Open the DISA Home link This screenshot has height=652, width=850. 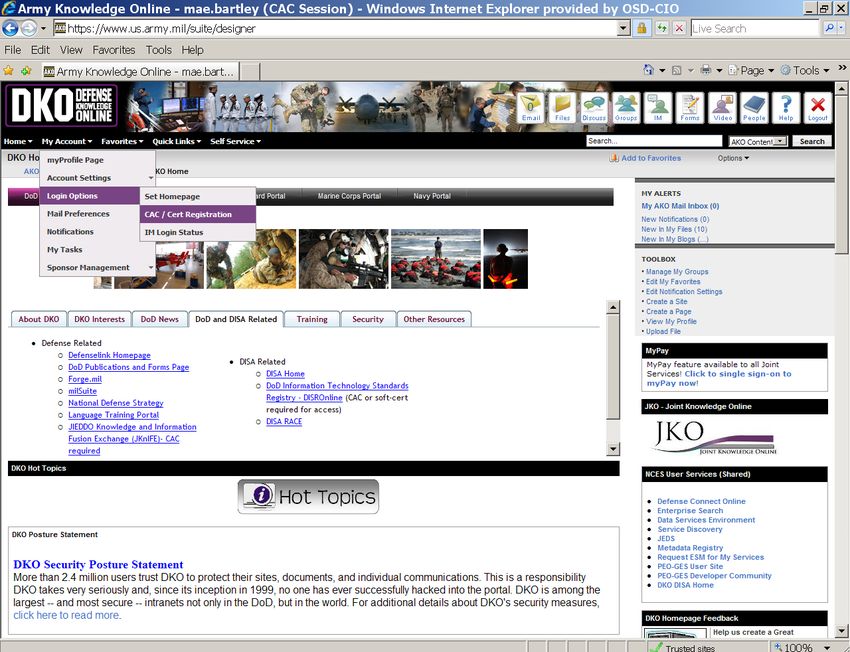point(285,373)
